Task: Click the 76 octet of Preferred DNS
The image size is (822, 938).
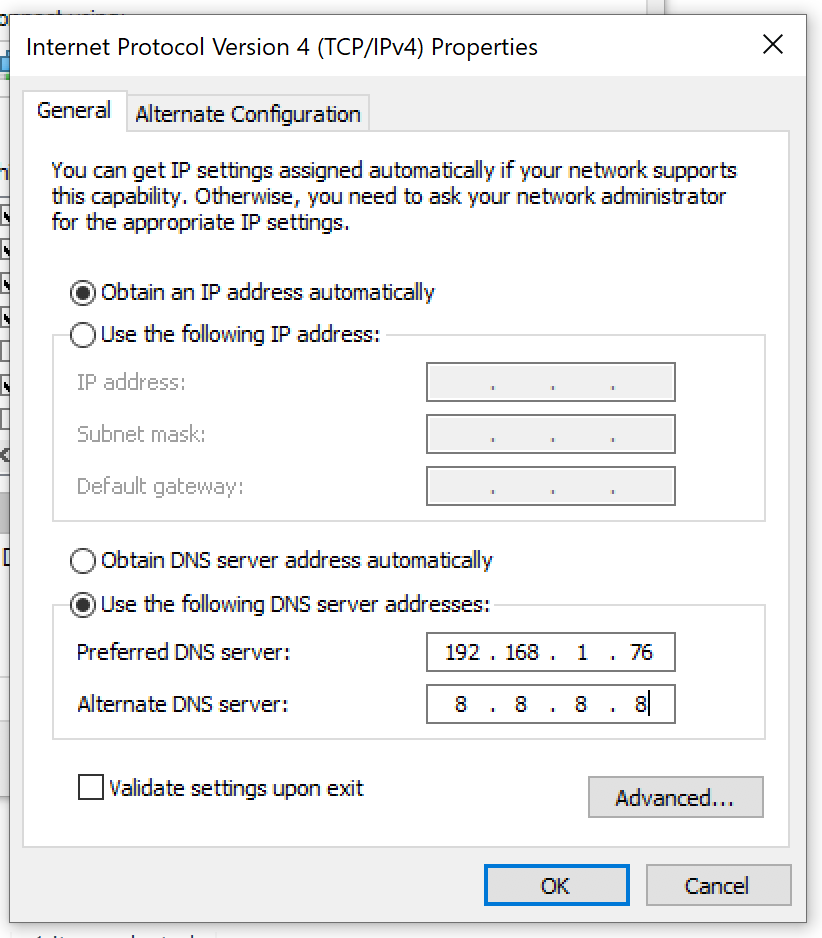Action: coord(641,653)
